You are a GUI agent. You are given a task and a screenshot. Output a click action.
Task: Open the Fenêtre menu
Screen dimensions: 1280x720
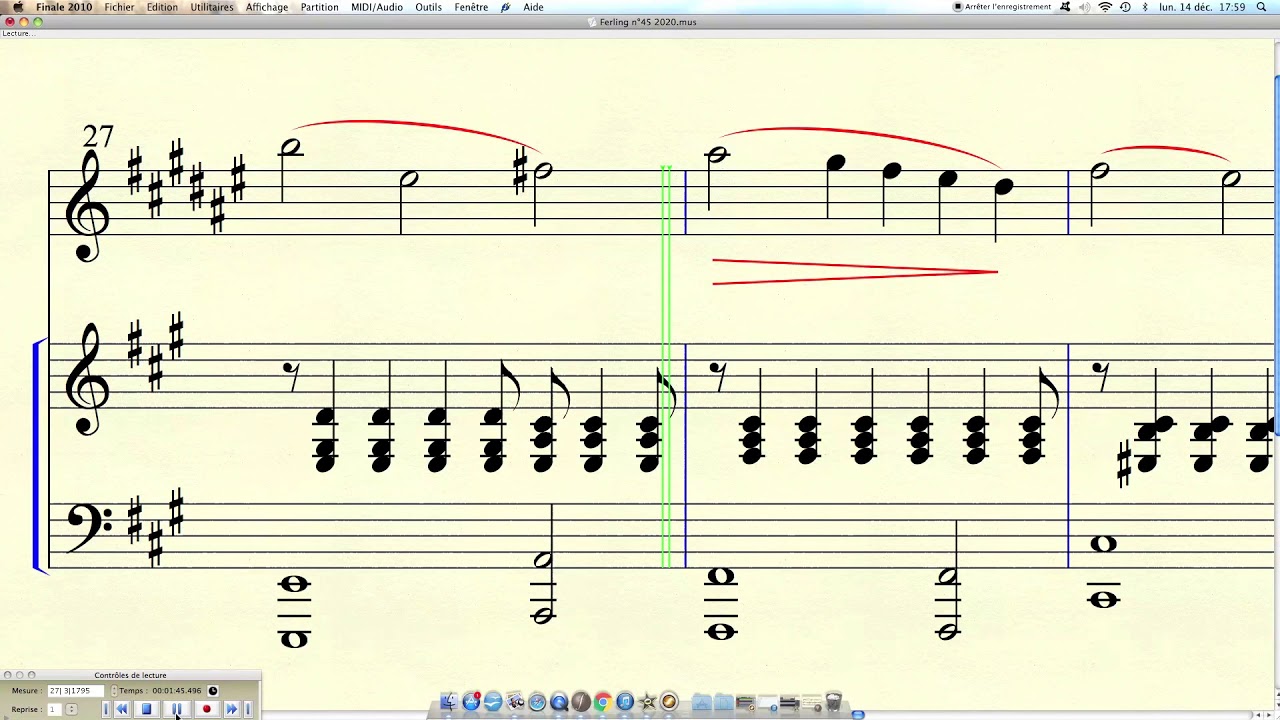click(x=471, y=7)
